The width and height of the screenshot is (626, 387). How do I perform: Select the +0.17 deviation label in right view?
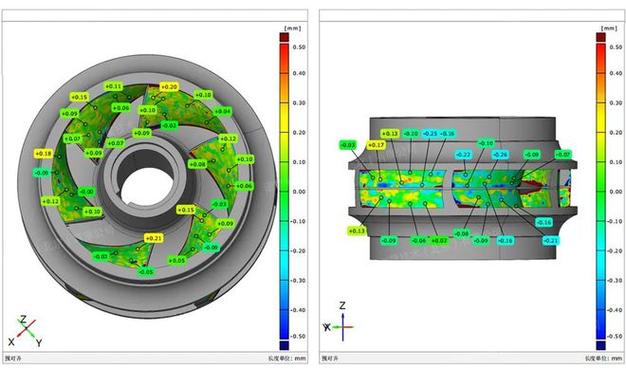[x=376, y=145]
